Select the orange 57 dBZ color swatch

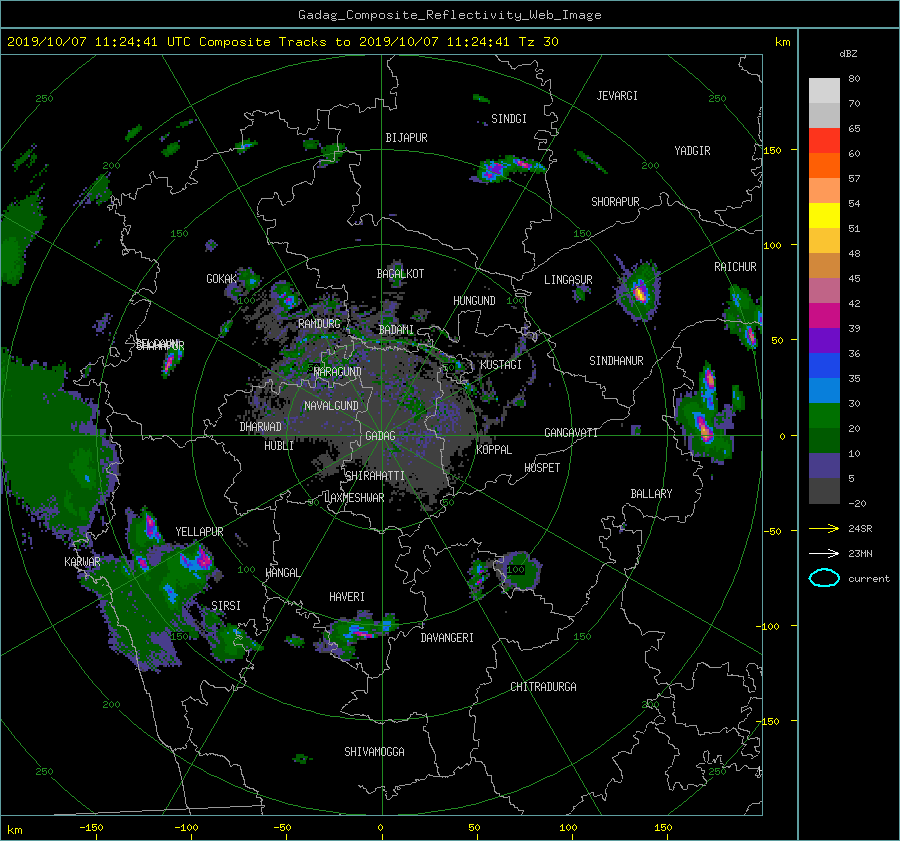click(x=824, y=166)
